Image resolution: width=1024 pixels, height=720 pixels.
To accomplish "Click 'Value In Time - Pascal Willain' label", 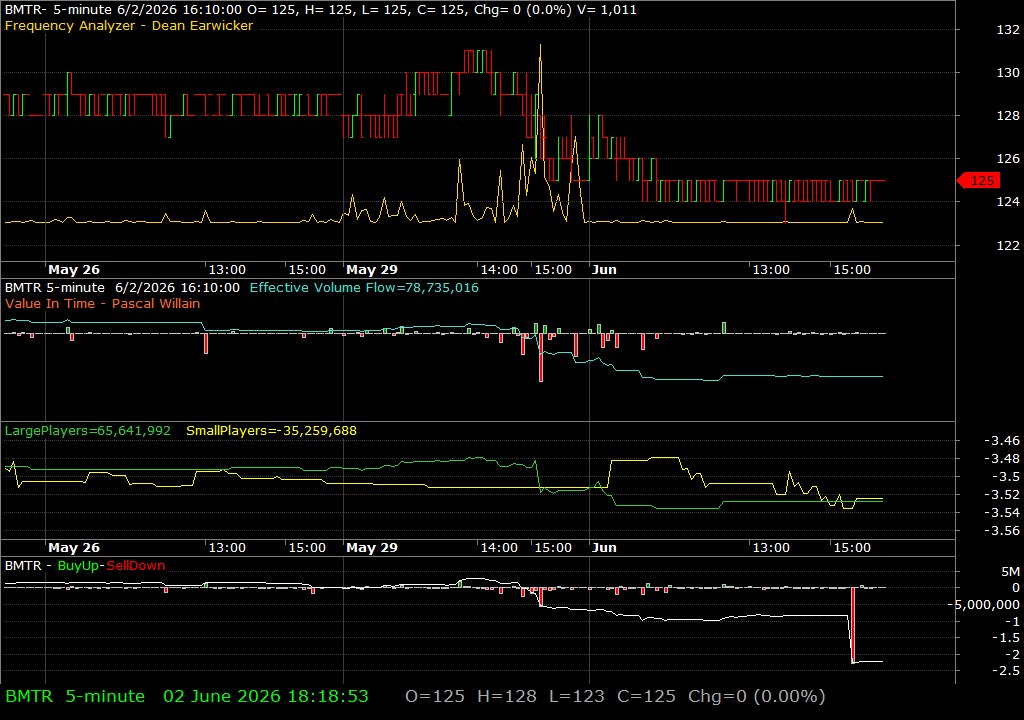I will tap(102, 303).
